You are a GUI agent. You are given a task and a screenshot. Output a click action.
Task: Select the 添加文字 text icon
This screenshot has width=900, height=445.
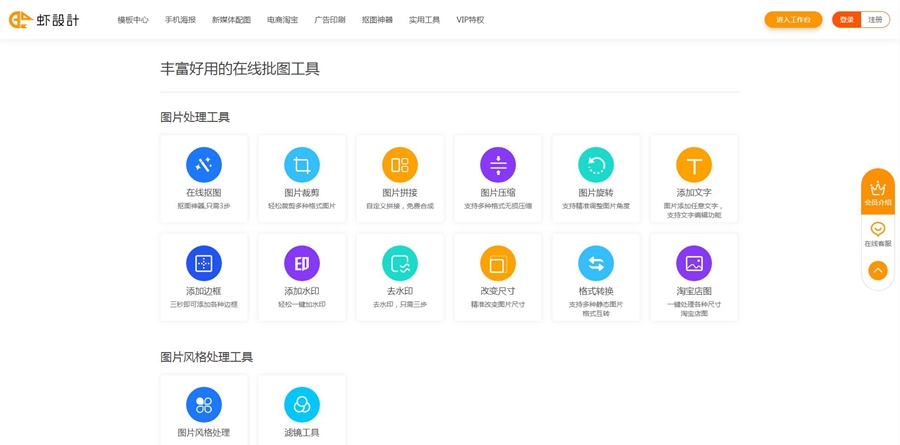[x=694, y=165]
